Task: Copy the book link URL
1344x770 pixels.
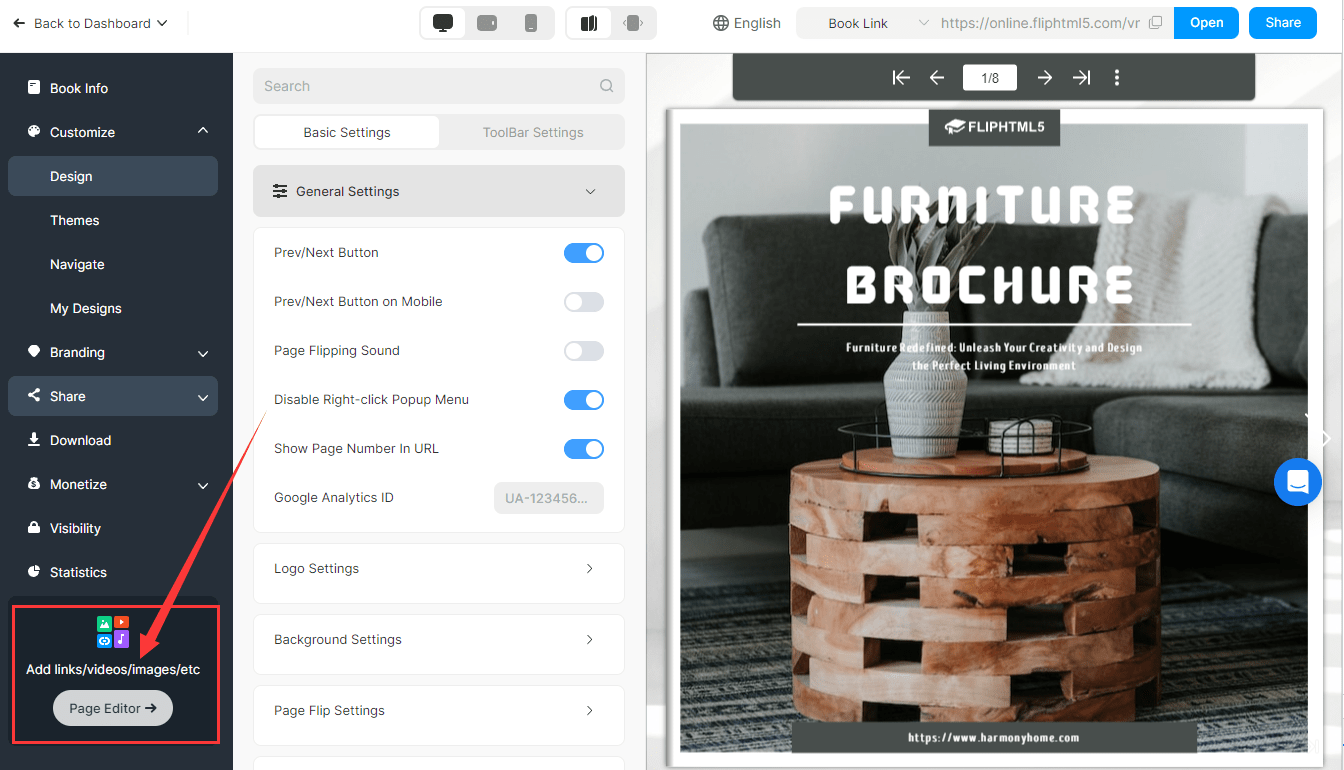Action: 1155,23
